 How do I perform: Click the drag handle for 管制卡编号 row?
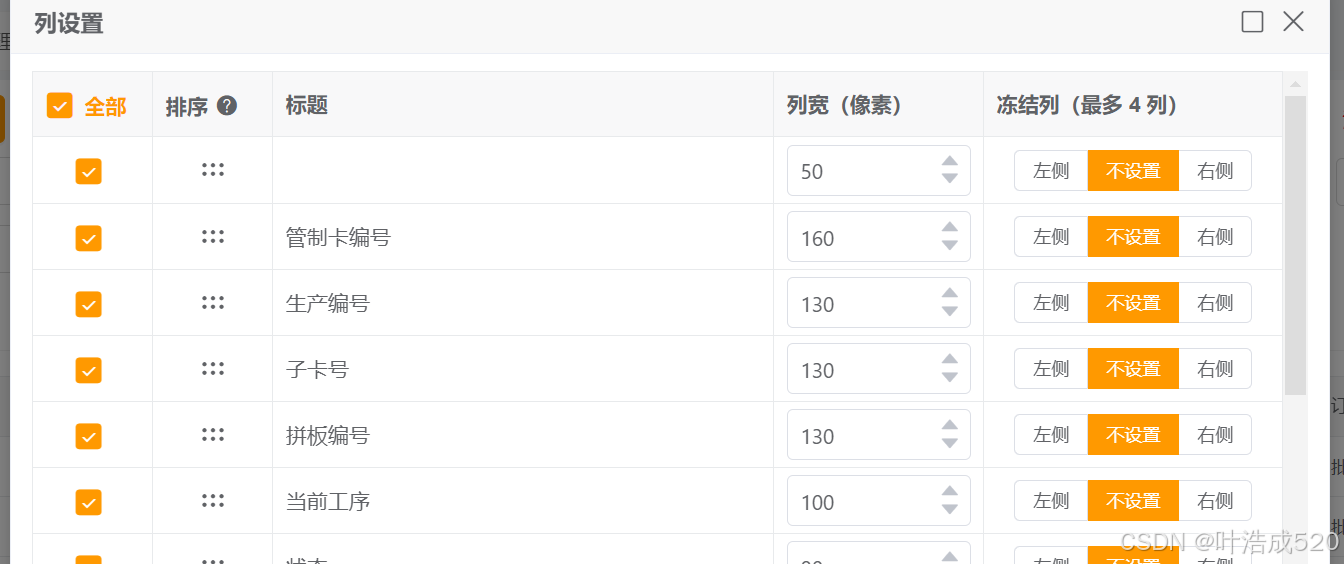tap(212, 237)
